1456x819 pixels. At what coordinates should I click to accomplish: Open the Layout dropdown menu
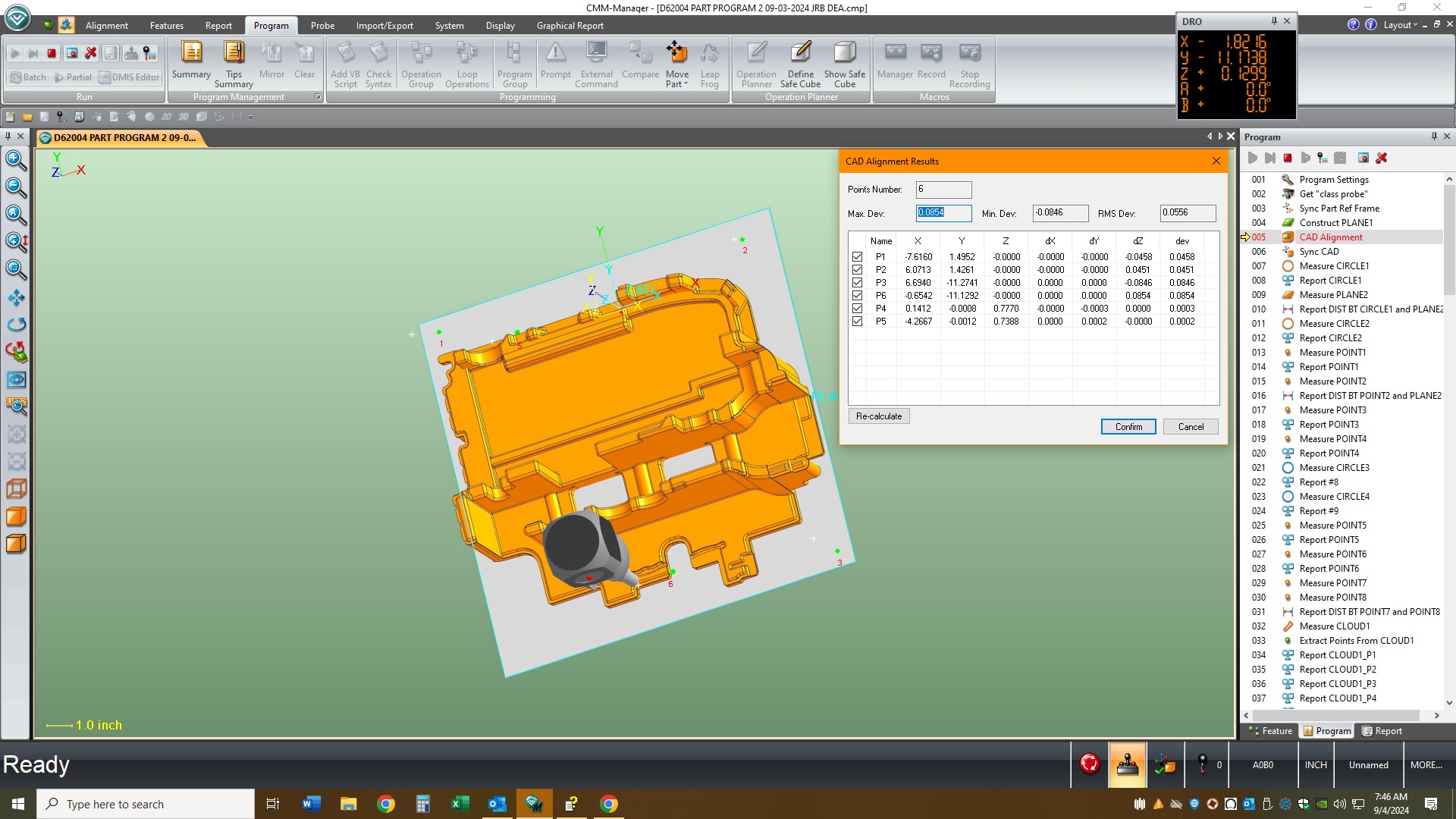tap(1400, 25)
